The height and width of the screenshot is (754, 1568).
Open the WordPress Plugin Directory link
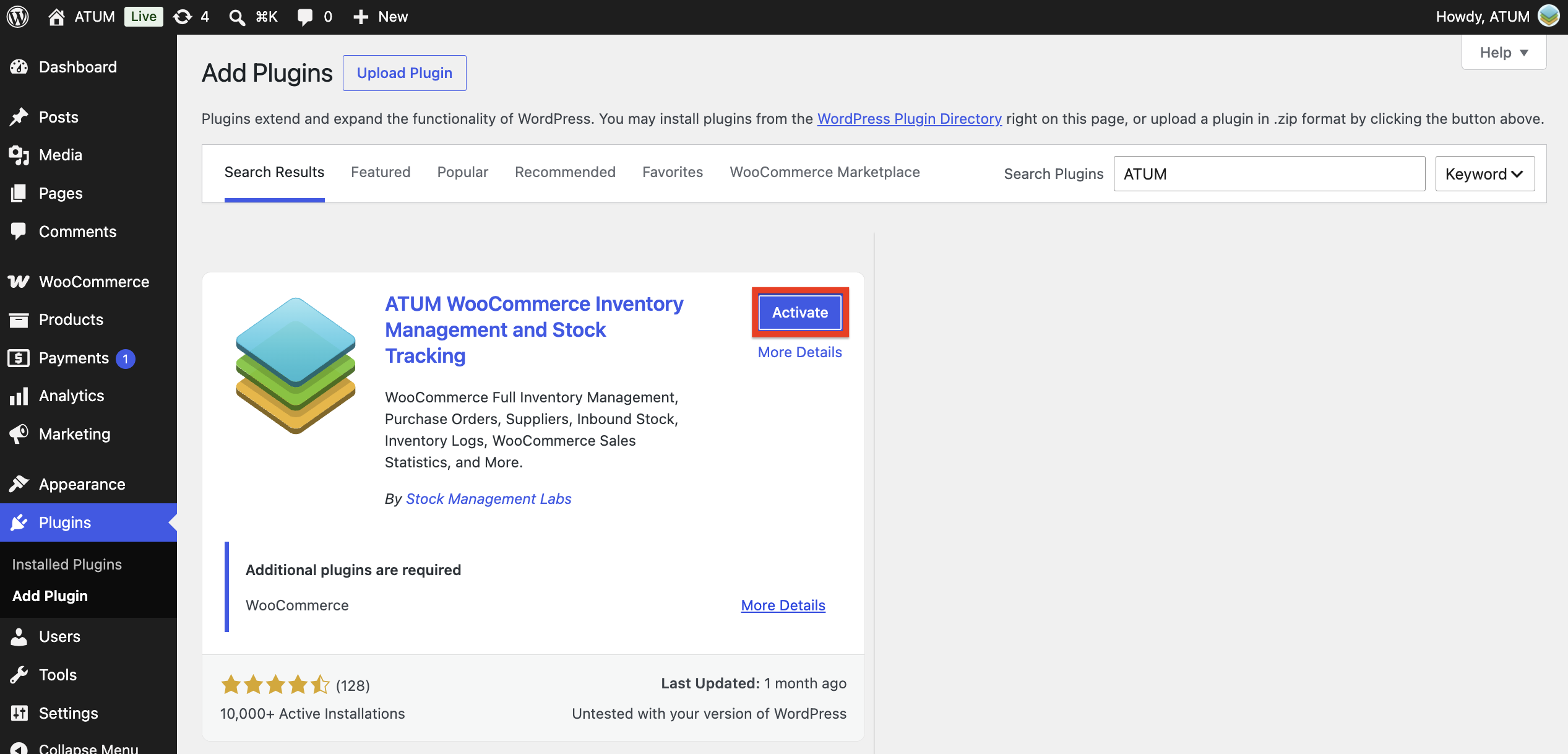coord(909,119)
